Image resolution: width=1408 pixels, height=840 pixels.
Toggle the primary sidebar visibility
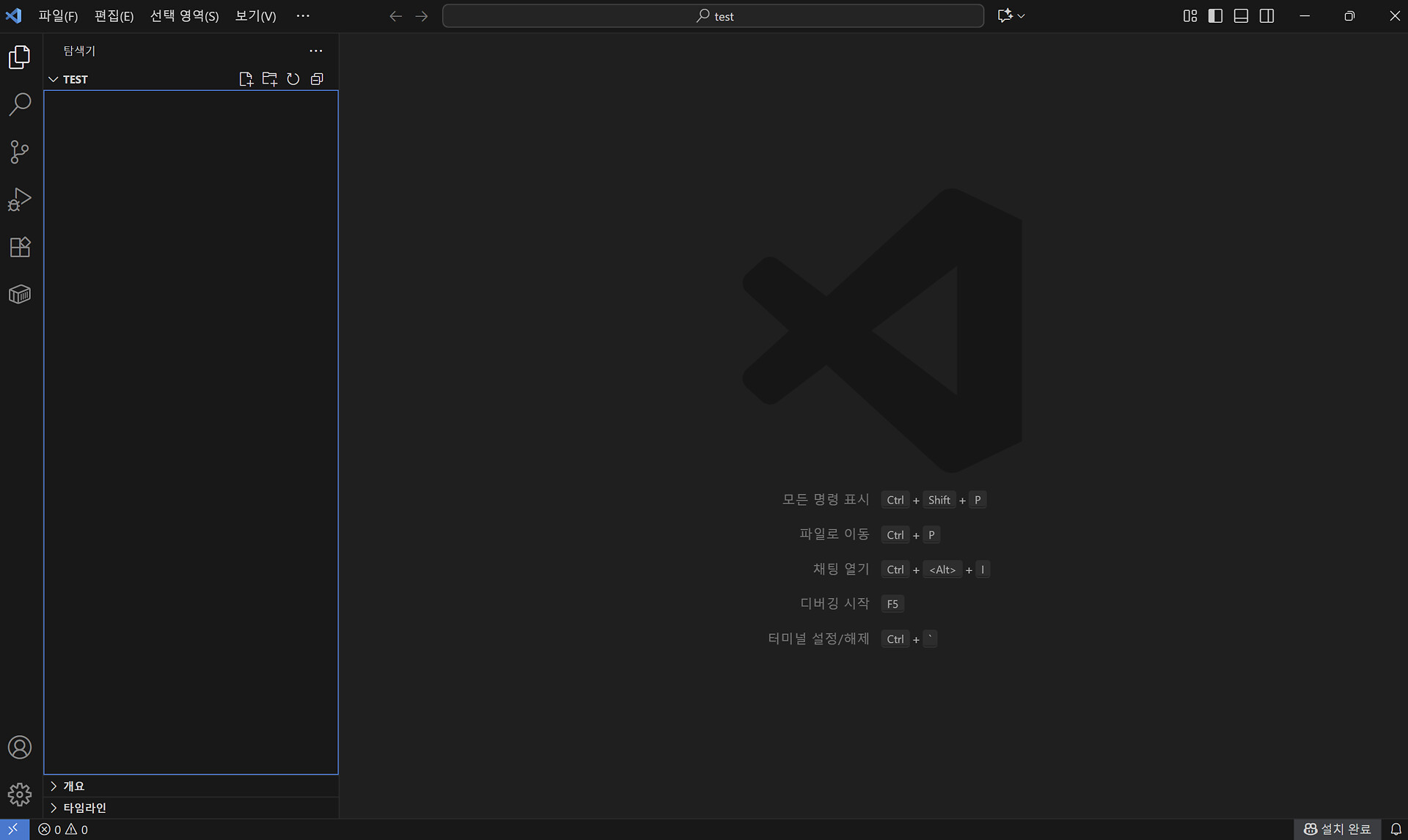tap(1215, 16)
